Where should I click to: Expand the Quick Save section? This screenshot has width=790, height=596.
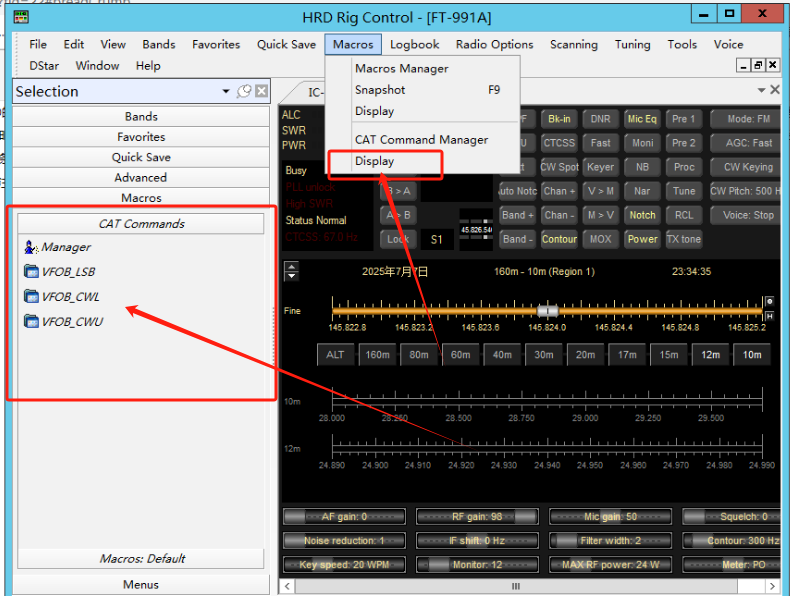tap(141, 157)
